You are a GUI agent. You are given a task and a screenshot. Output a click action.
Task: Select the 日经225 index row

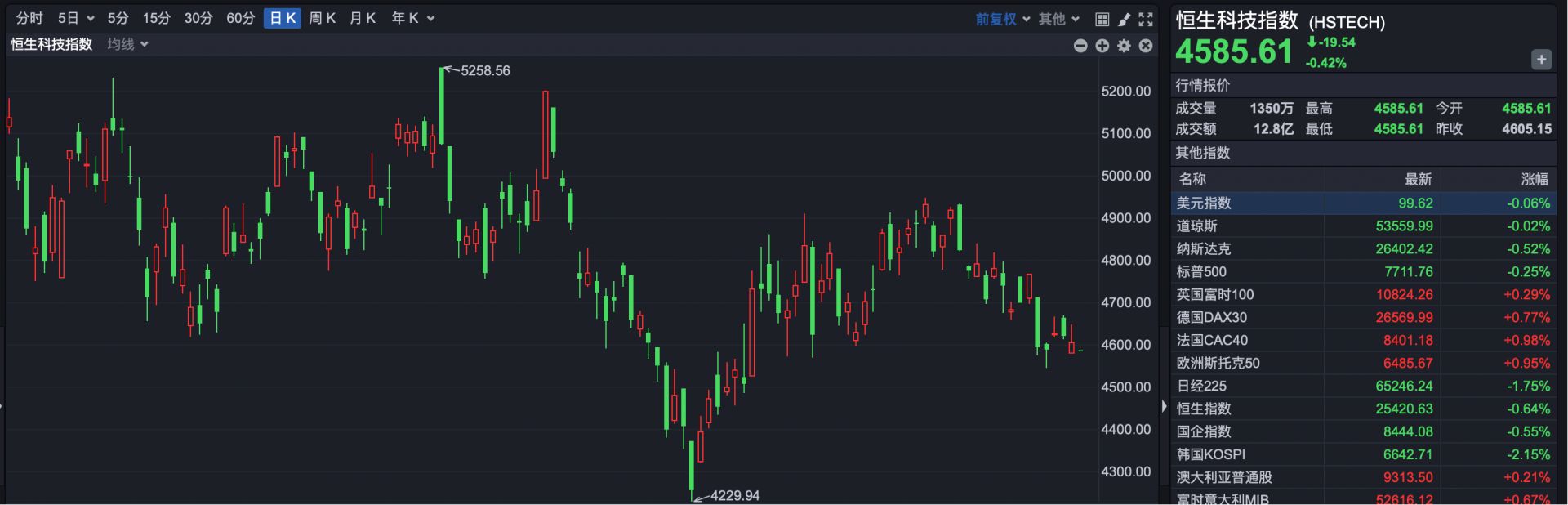pyautogui.click(x=1363, y=386)
